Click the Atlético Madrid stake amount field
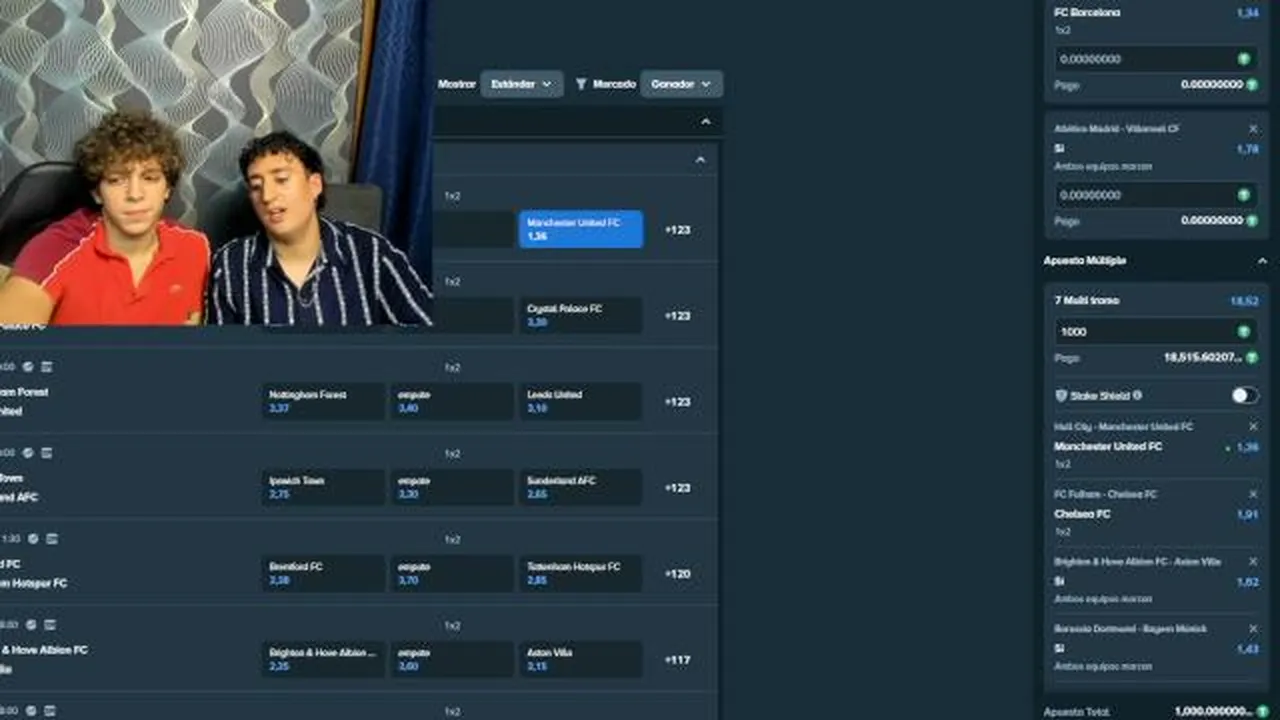This screenshot has width=1280, height=720. tap(1156, 195)
